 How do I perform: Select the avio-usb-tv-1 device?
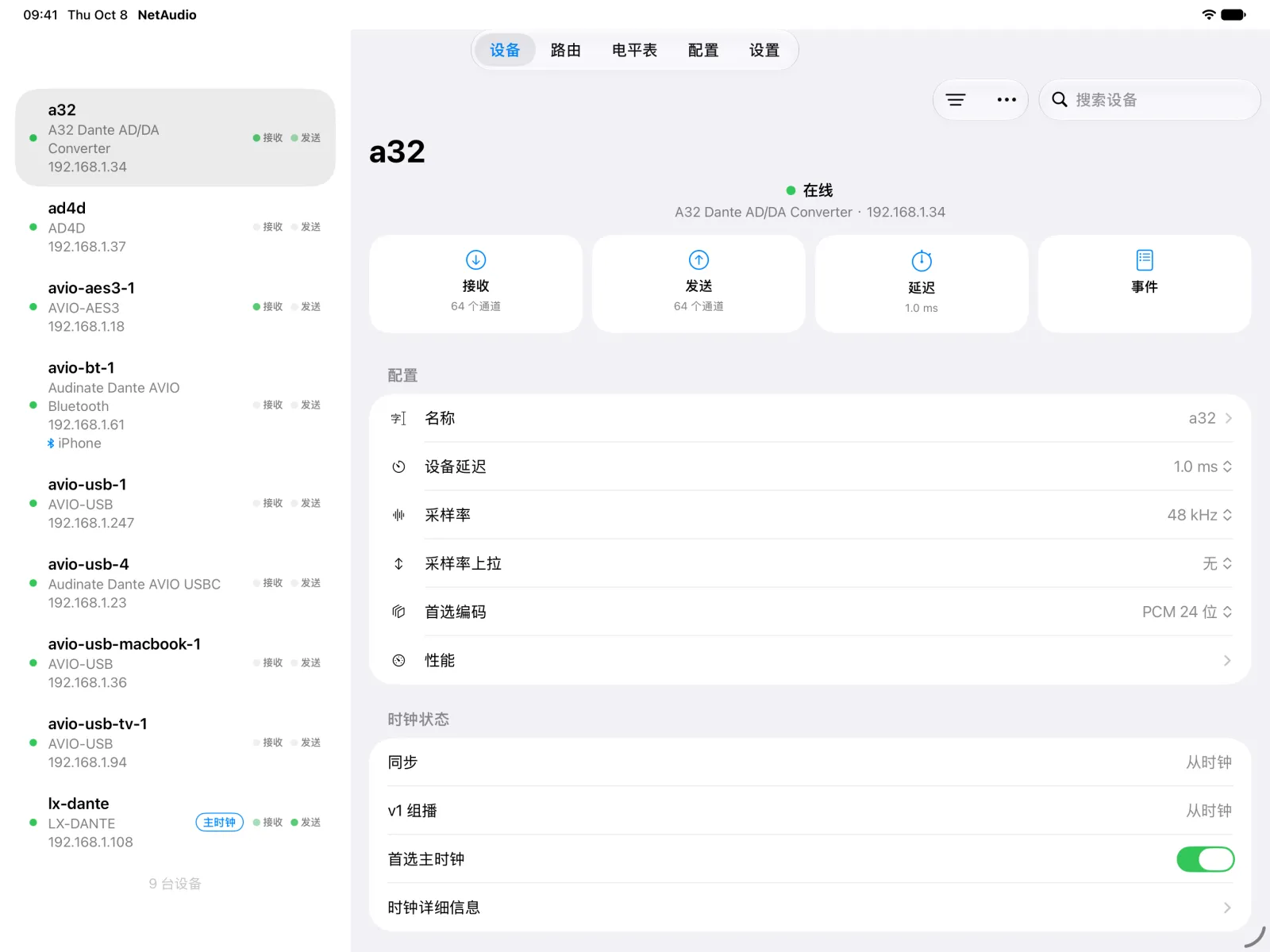175,743
